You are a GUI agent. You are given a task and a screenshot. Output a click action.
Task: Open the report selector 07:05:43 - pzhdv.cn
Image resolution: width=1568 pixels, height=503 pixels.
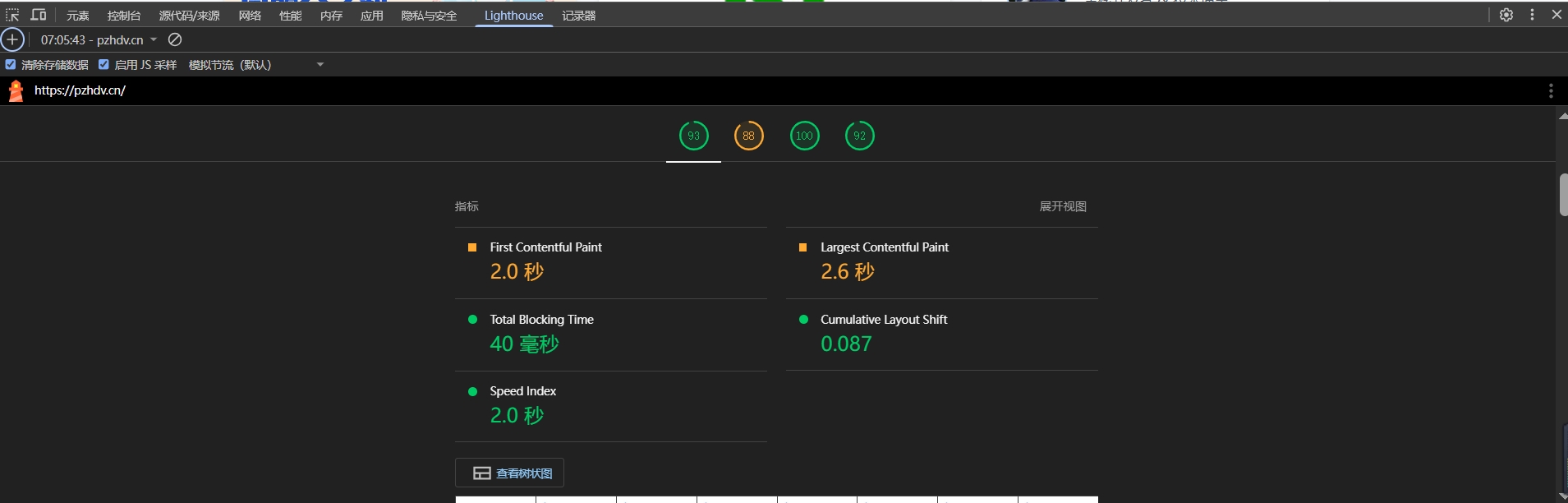pyautogui.click(x=99, y=39)
